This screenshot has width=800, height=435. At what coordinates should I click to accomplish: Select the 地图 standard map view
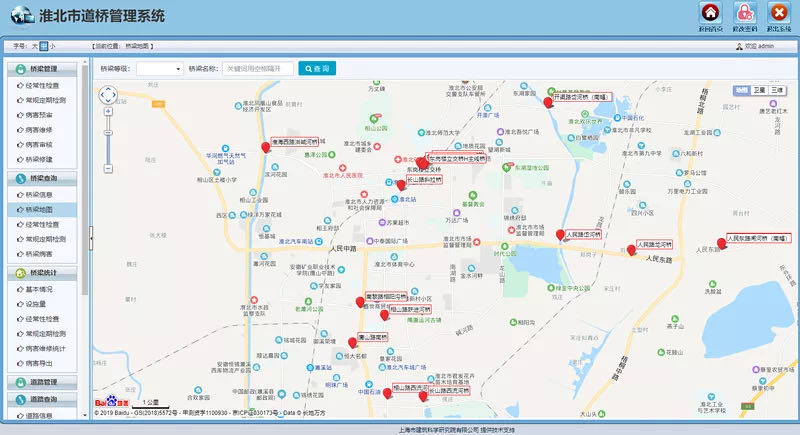click(741, 90)
